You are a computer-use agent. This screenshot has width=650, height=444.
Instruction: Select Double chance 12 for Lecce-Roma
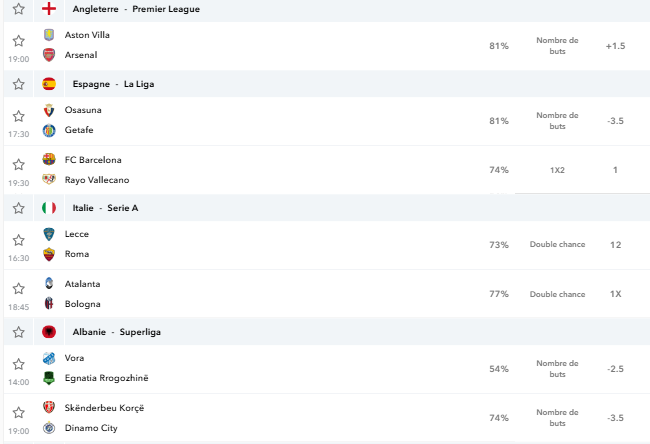coord(616,245)
